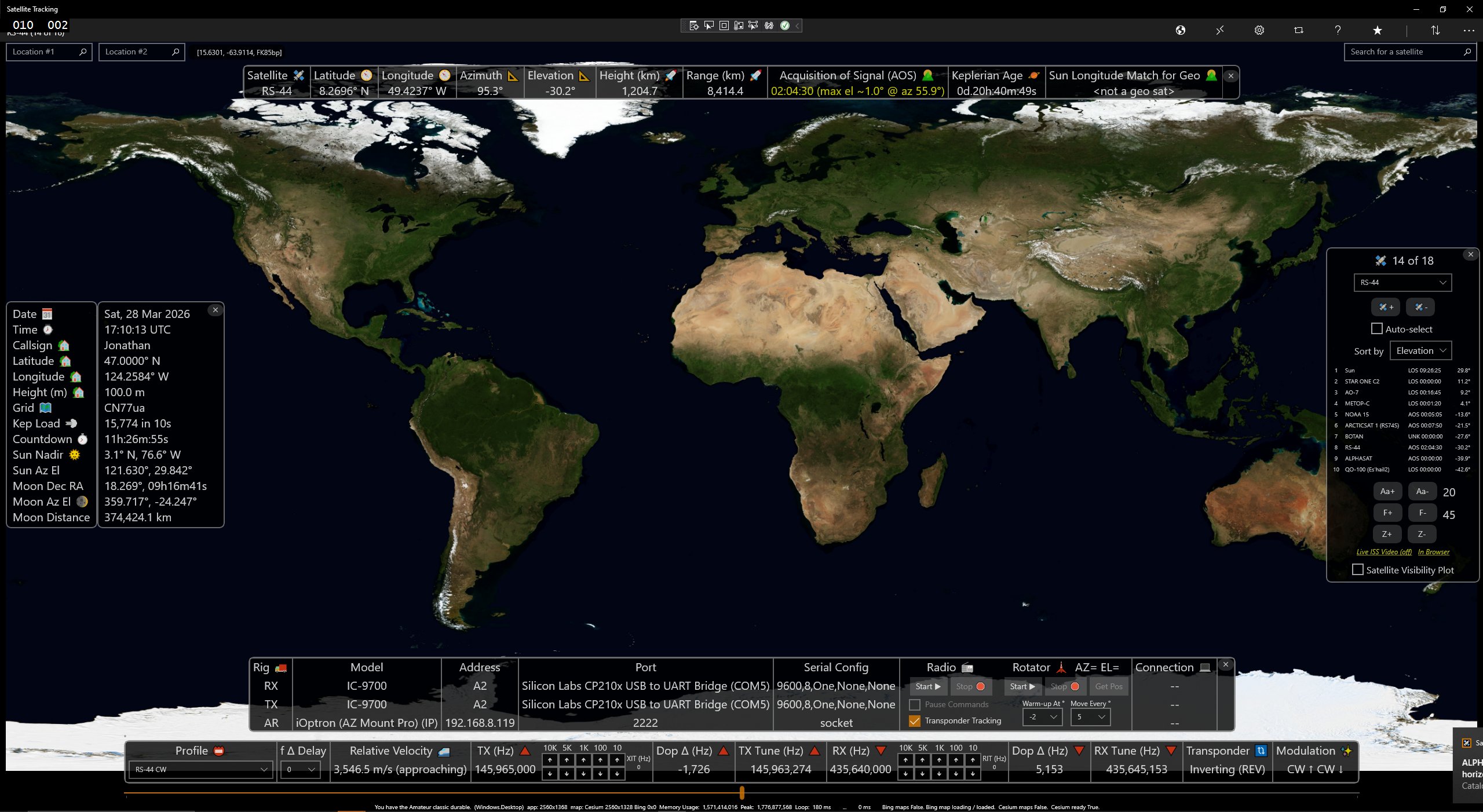The height and width of the screenshot is (812, 1483).
Task: Click the orange timeline slider handle
Action: 741,792
